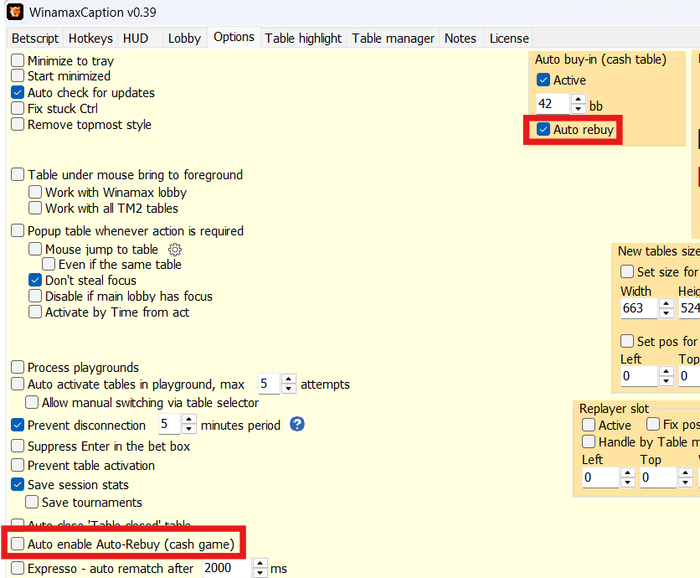
Task: Increase playground max attempts value
Action: pyautogui.click(x=288, y=379)
